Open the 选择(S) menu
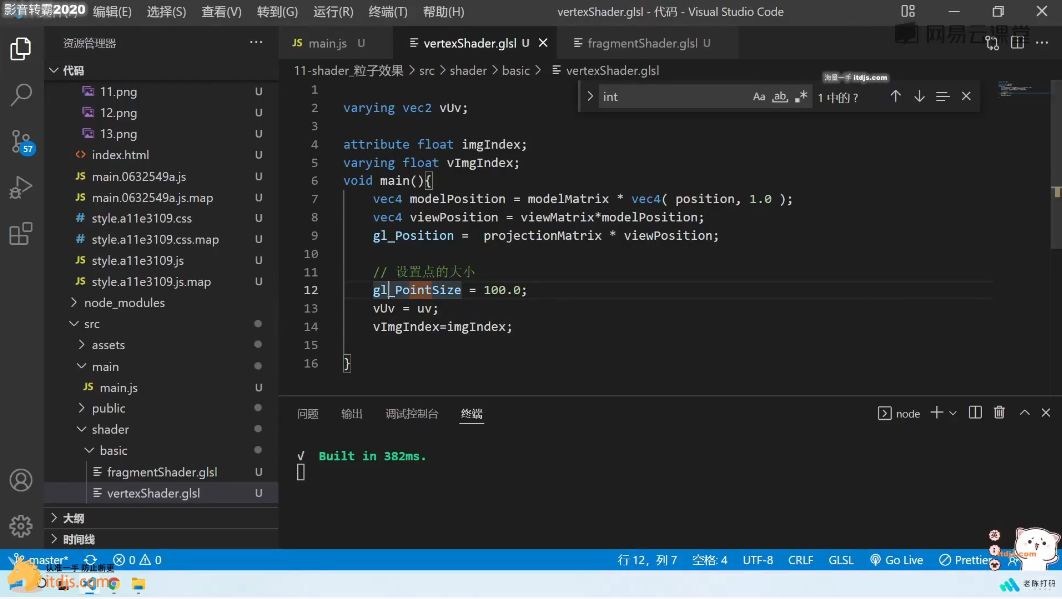 (x=167, y=12)
